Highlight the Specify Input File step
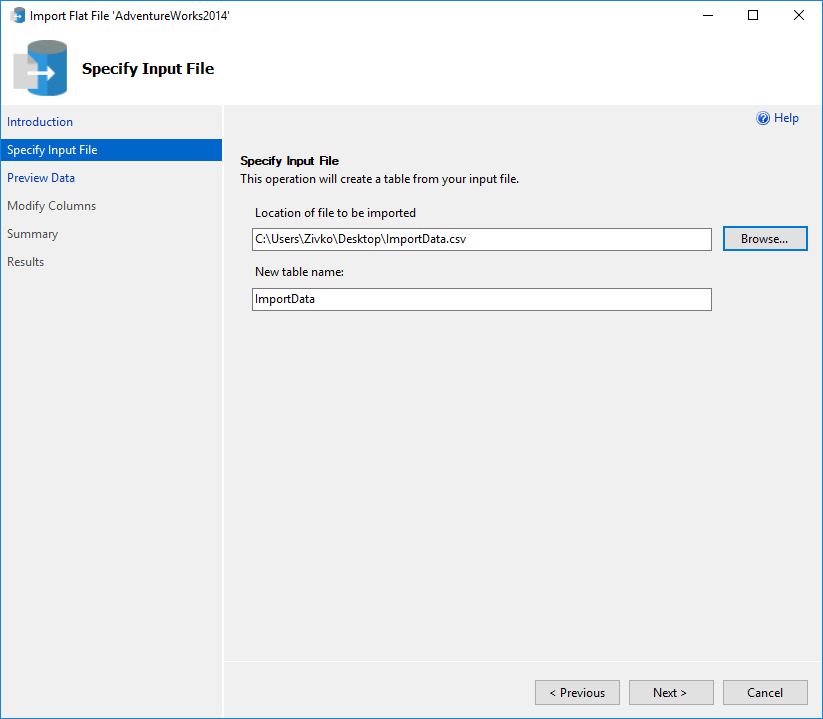The image size is (823, 719). pos(51,149)
